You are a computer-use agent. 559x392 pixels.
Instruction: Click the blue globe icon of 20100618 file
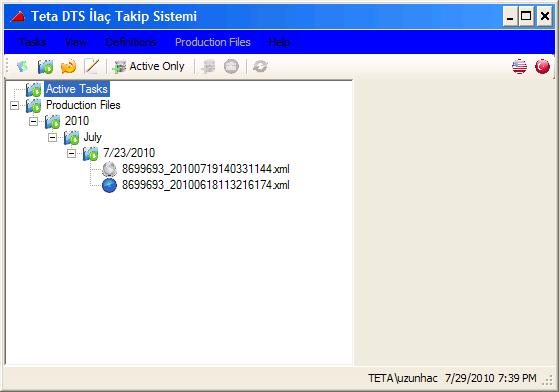pyautogui.click(x=109, y=185)
